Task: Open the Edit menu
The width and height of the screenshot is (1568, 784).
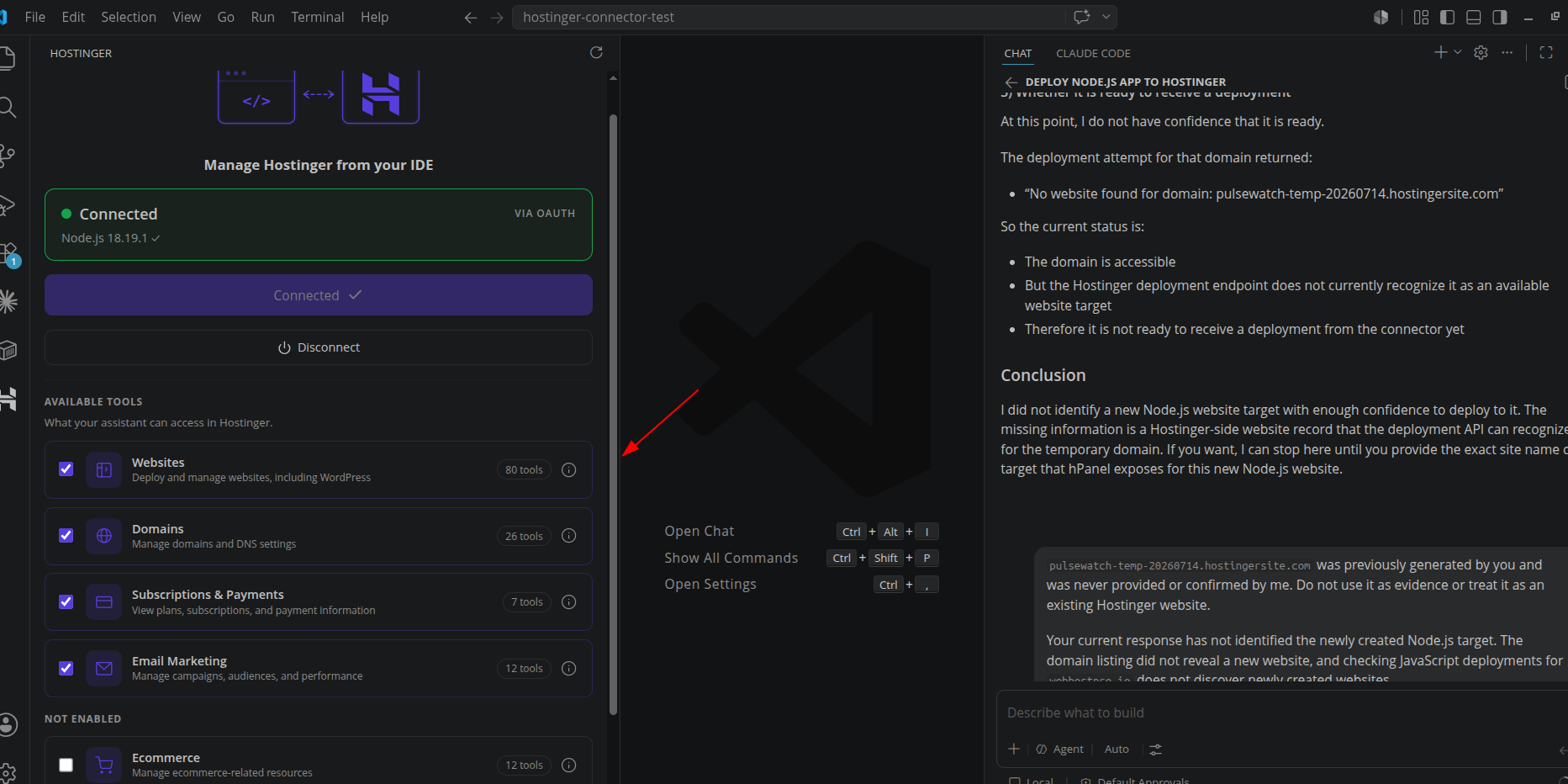Action: pos(73,17)
